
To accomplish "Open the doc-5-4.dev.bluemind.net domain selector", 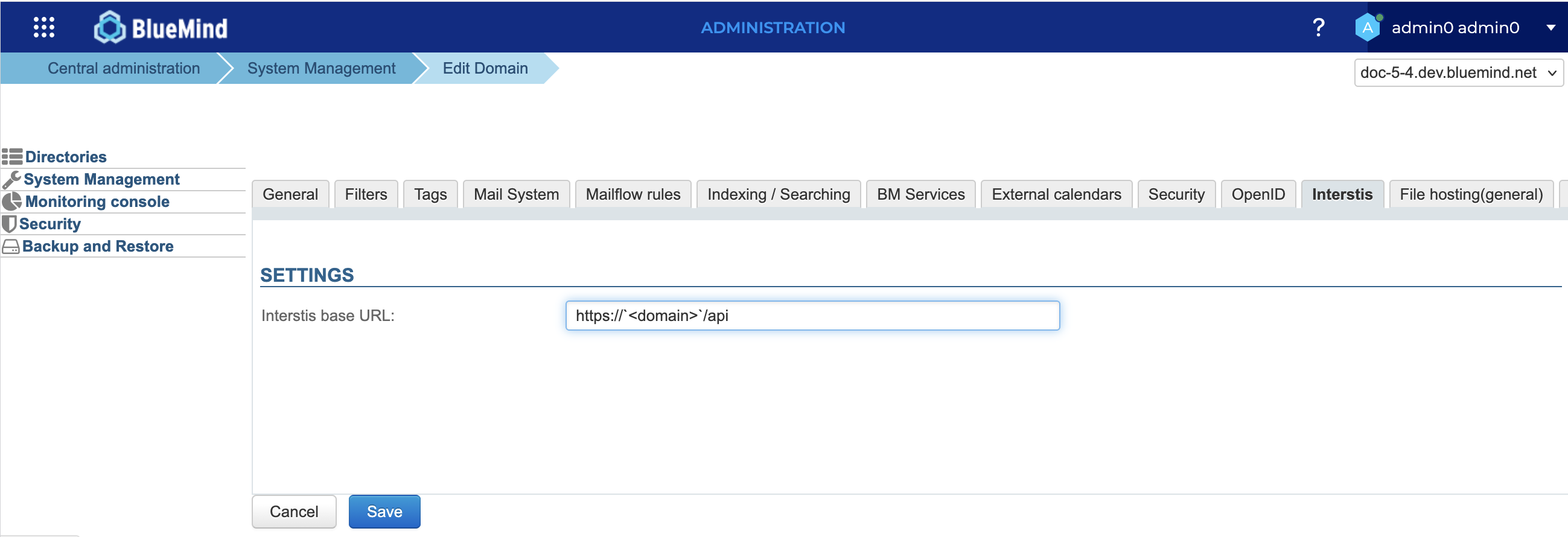I will [1458, 73].
